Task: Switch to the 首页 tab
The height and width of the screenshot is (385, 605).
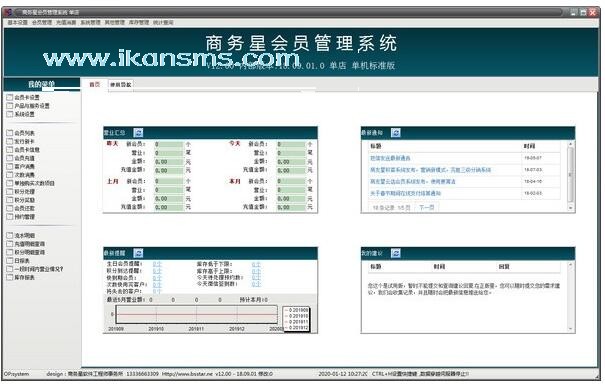Action: 95,84
